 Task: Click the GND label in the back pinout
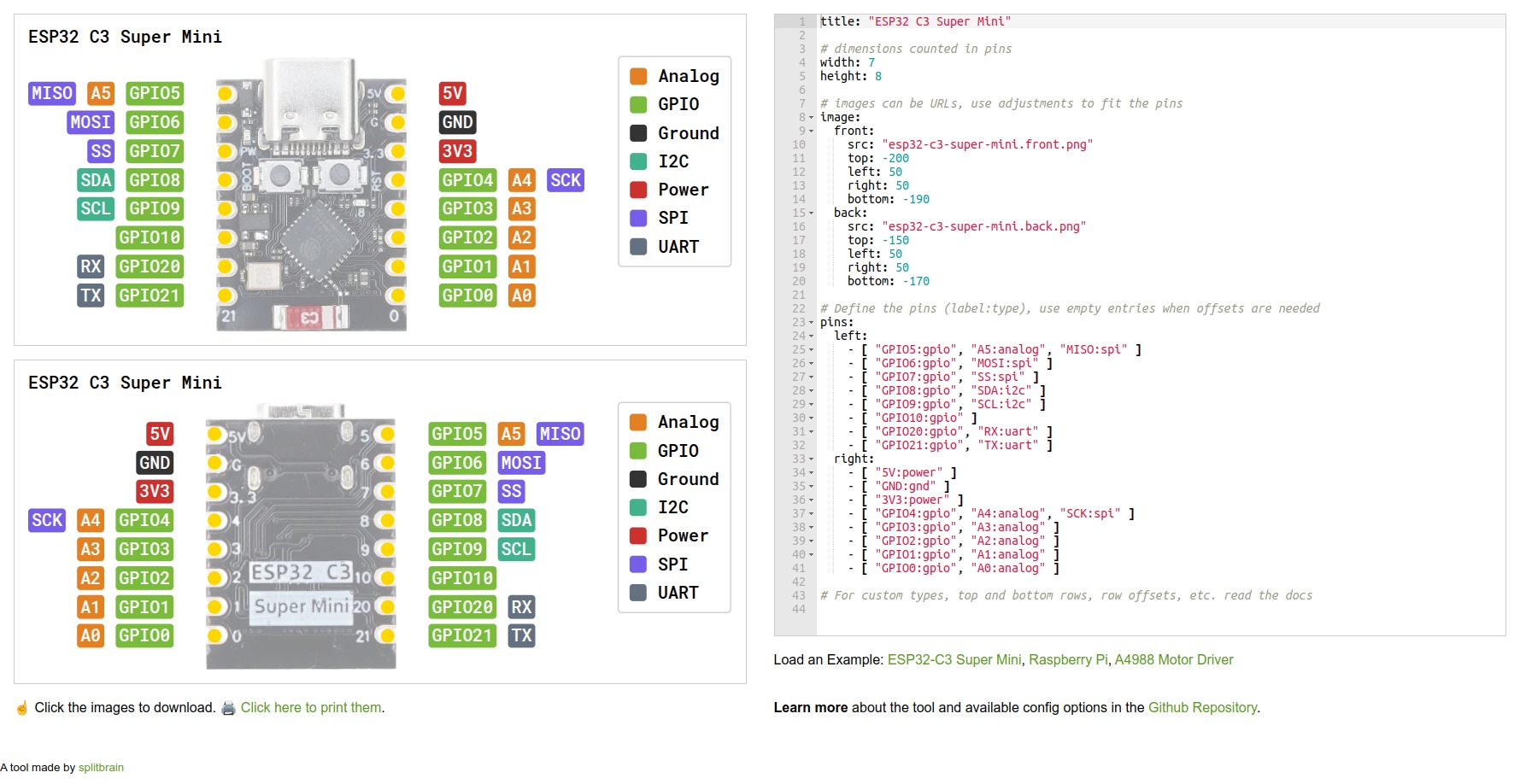pyautogui.click(x=155, y=463)
